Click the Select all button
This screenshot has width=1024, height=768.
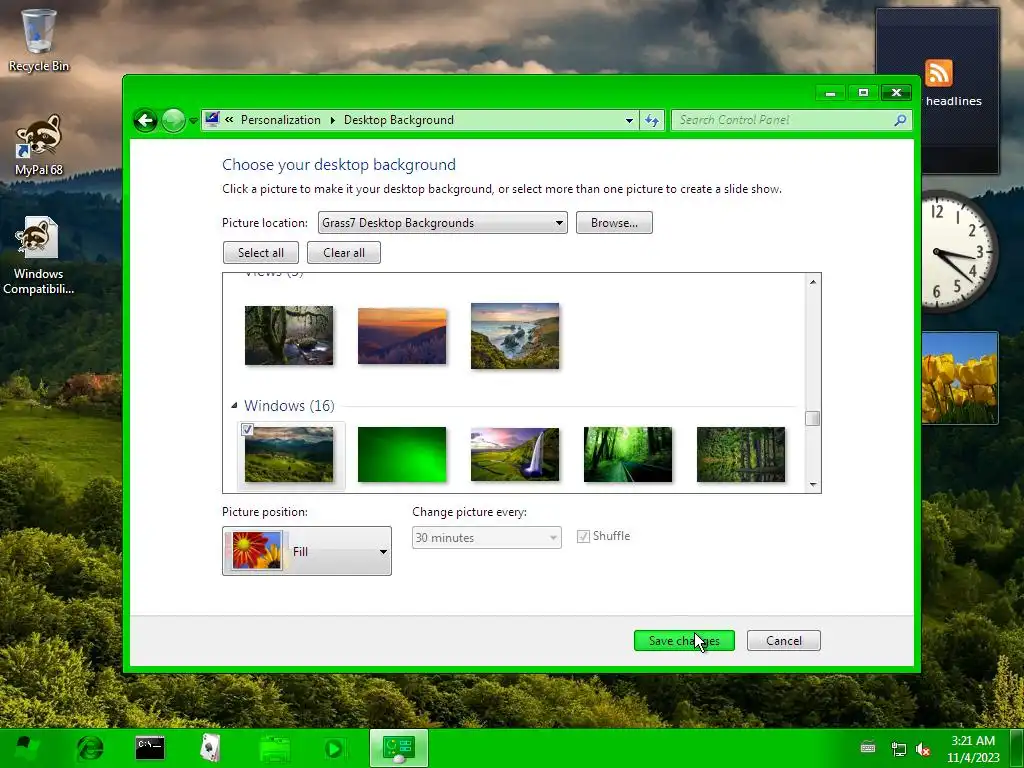click(x=261, y=253)
